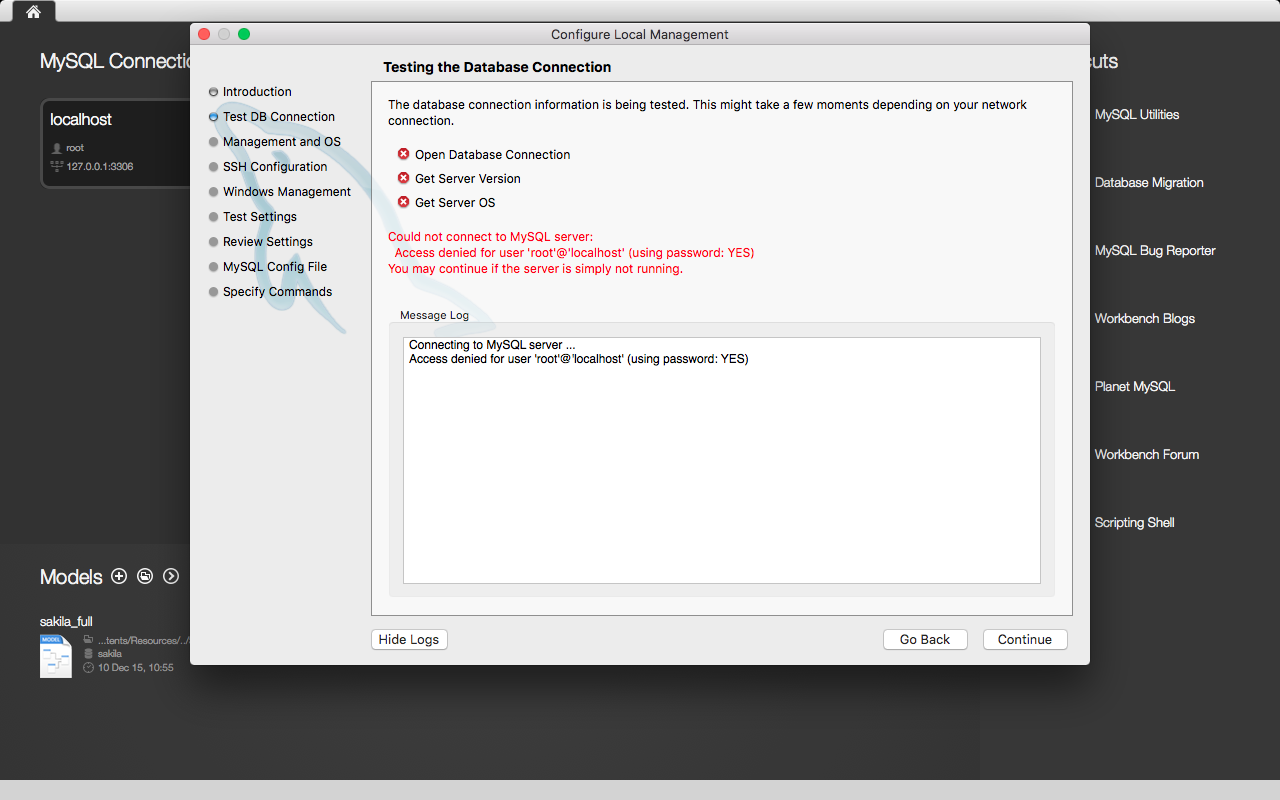This screenshot has height=800, width=1280.
Task: Select the SSH Configuration step
Action: coord(275,167)
